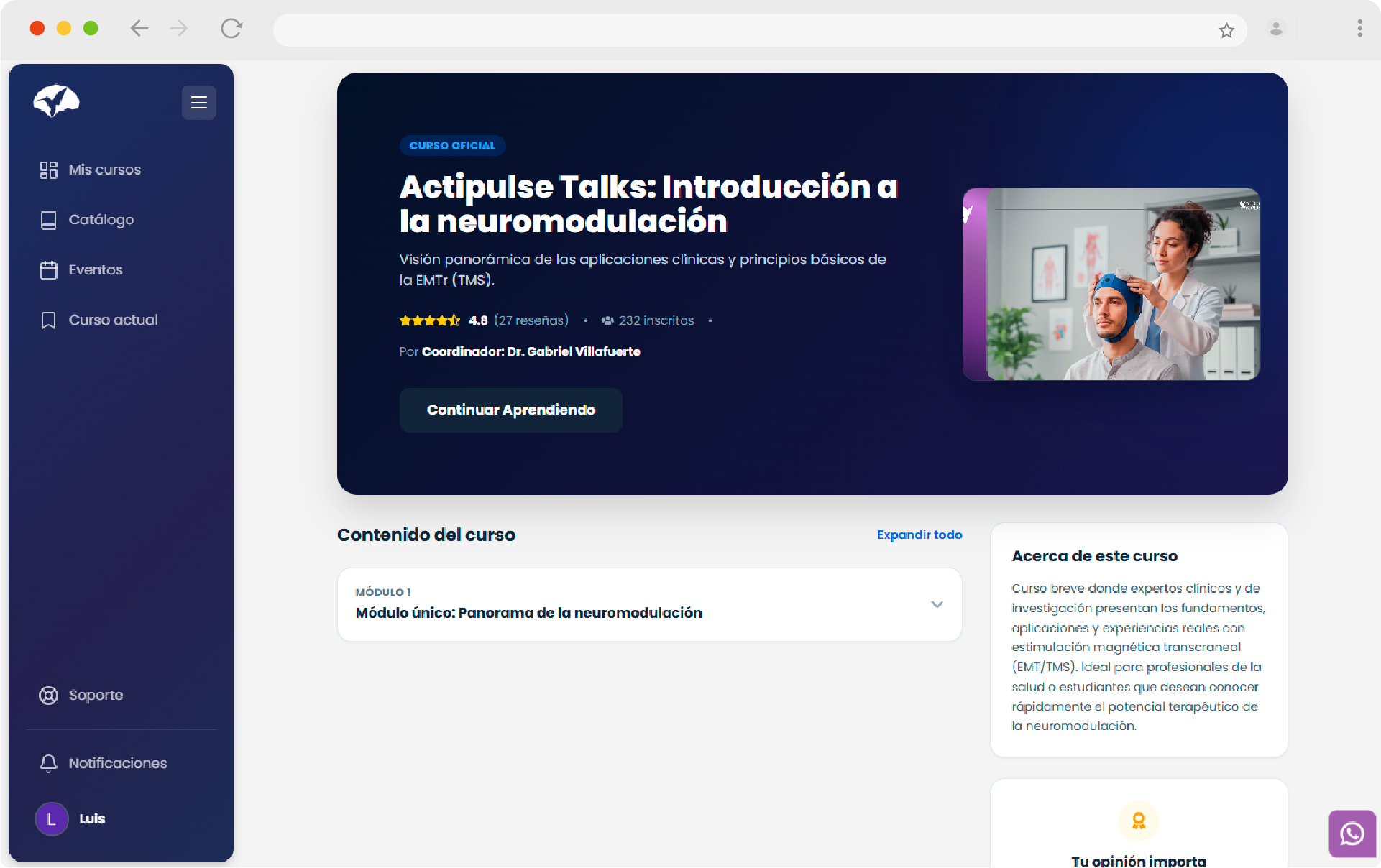
Task: Click the course preview thumbnail
Action: tap(1111, 285)
